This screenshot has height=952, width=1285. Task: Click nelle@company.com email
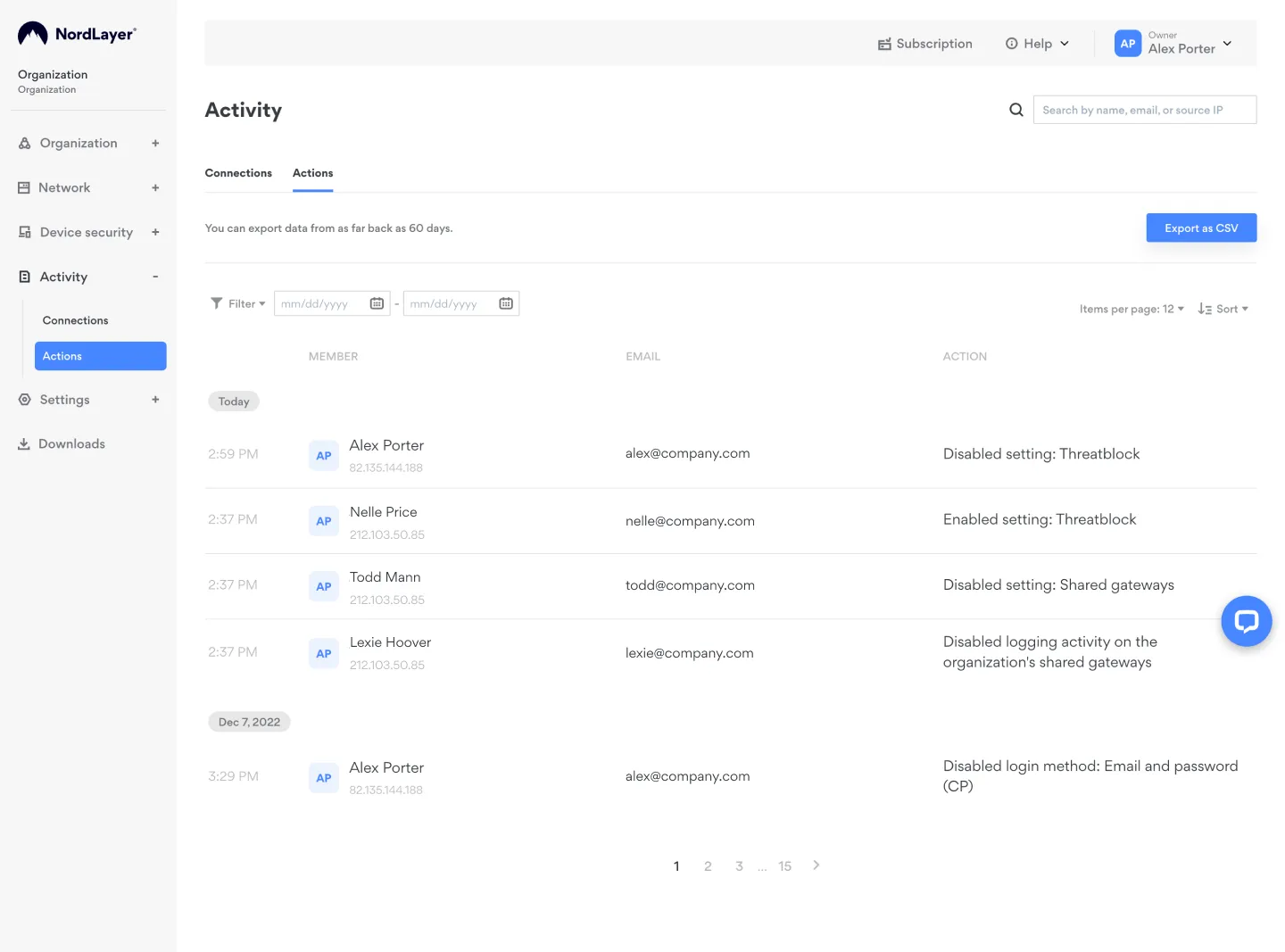(690, 521)
